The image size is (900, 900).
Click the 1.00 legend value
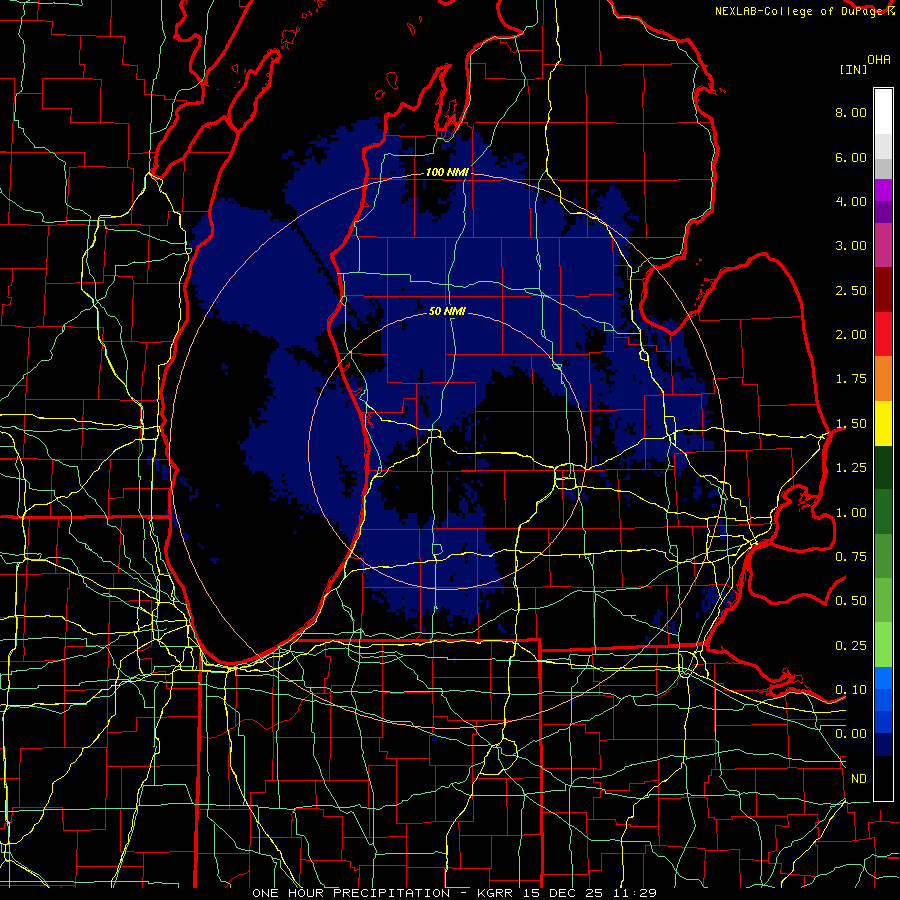pyautogui.click(x=851, y=513)
